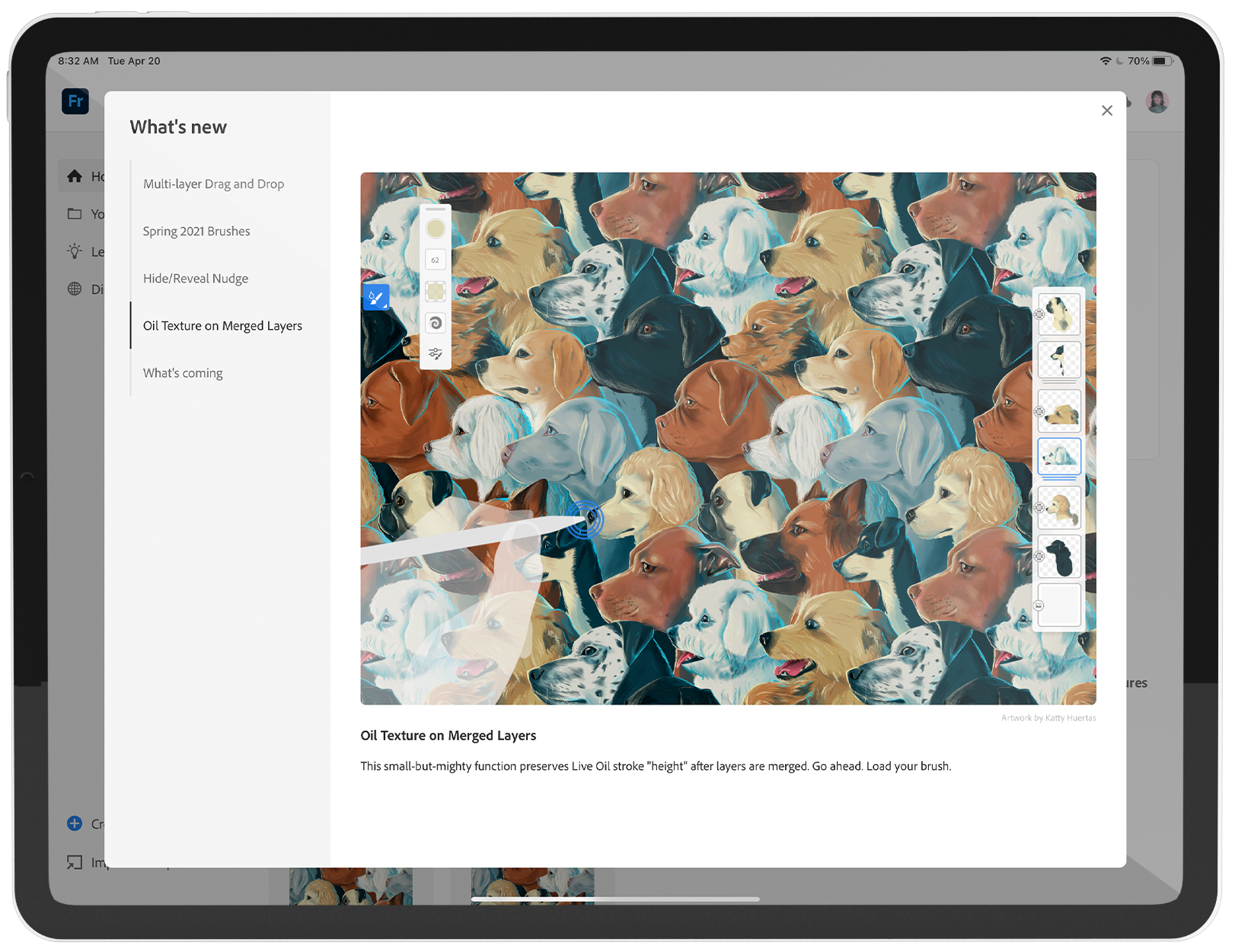
Task: Open Your work folder icon
Action: coord(75,214)
